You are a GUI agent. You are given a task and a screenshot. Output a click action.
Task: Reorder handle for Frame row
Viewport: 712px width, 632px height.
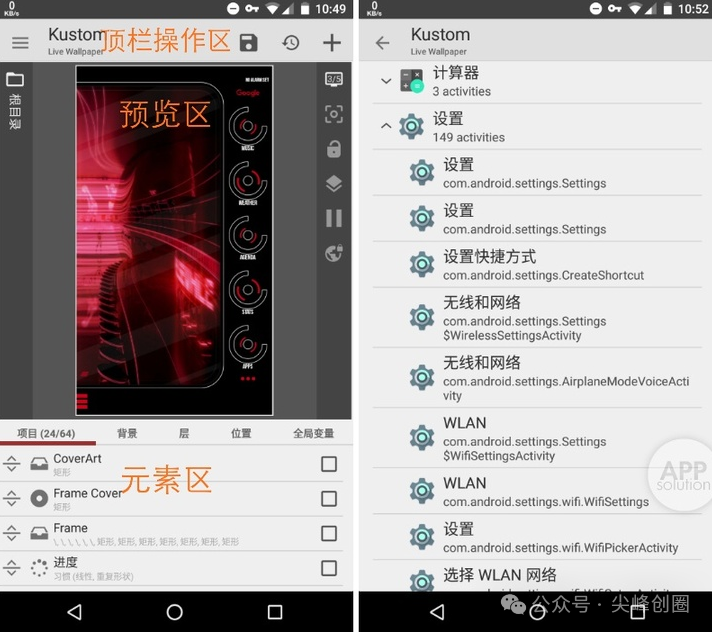(11, 533)
